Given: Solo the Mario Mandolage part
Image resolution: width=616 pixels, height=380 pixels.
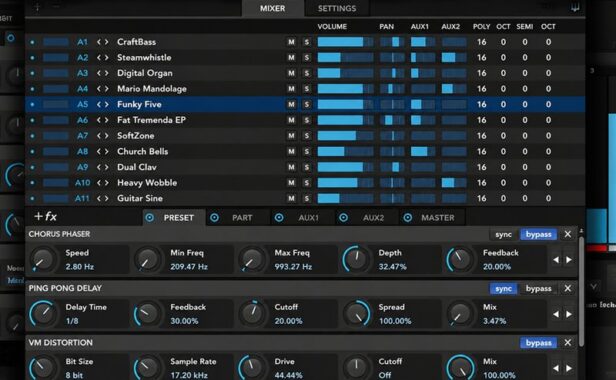Looking at the screenshot, I should pyautogui.click(x=306, y=89).
